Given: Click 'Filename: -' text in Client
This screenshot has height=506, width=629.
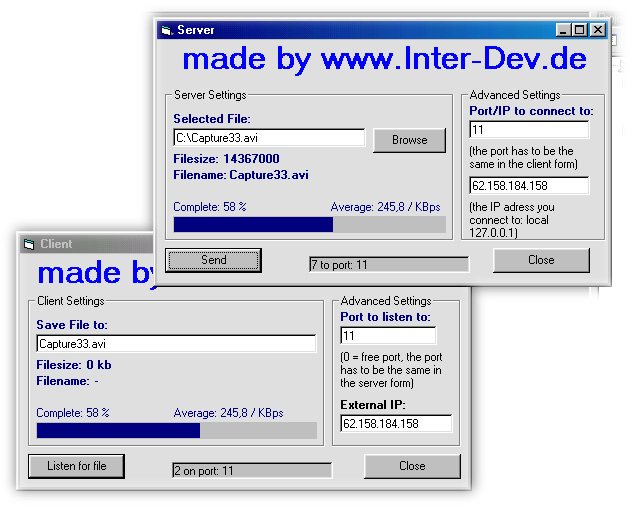Looking at the screenshot, I should pos(67,381).
